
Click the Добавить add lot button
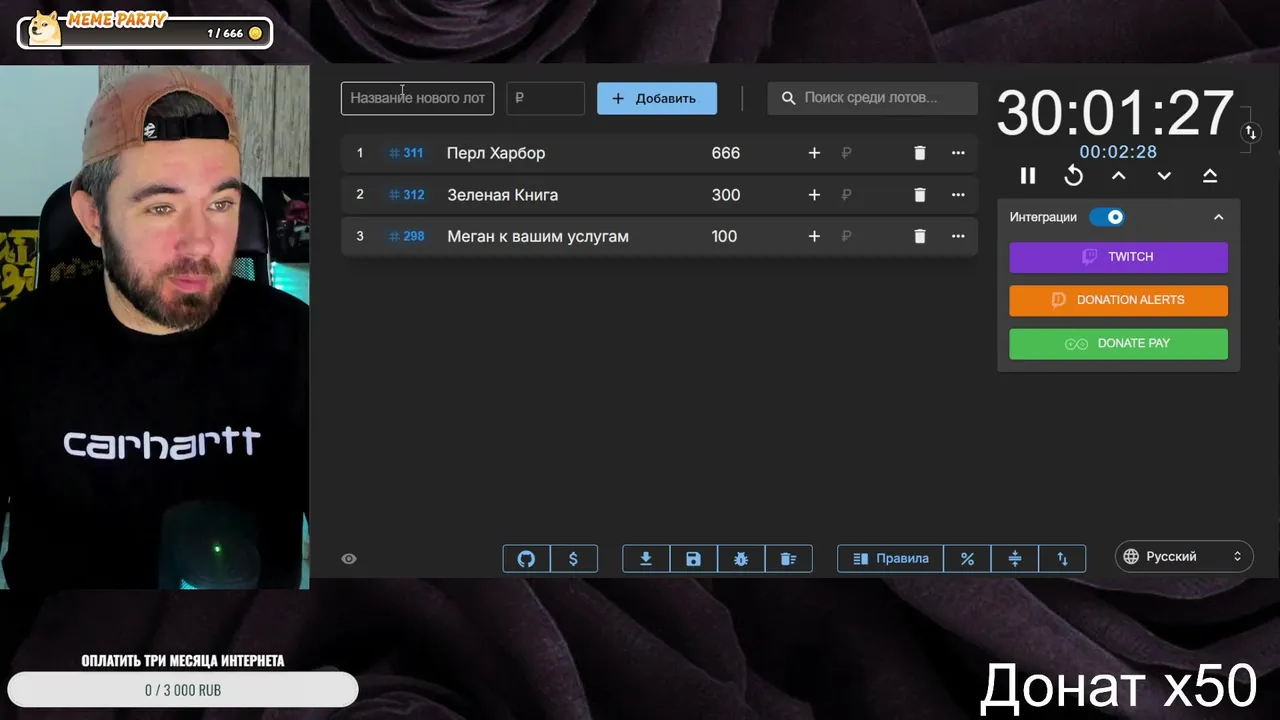(x=657, y=98)
